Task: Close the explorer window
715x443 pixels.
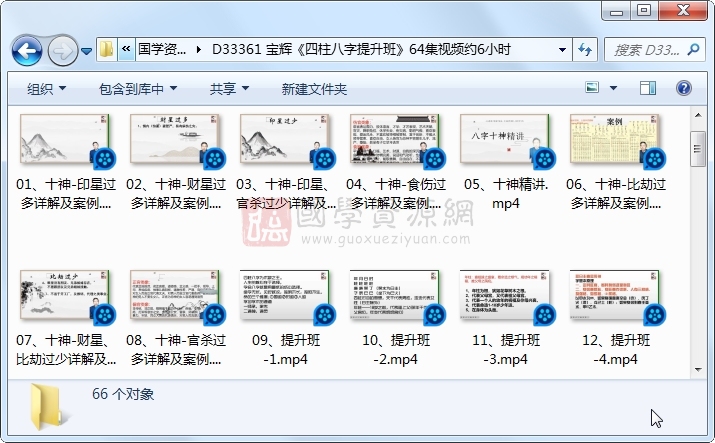Action: tap(683, 10)
